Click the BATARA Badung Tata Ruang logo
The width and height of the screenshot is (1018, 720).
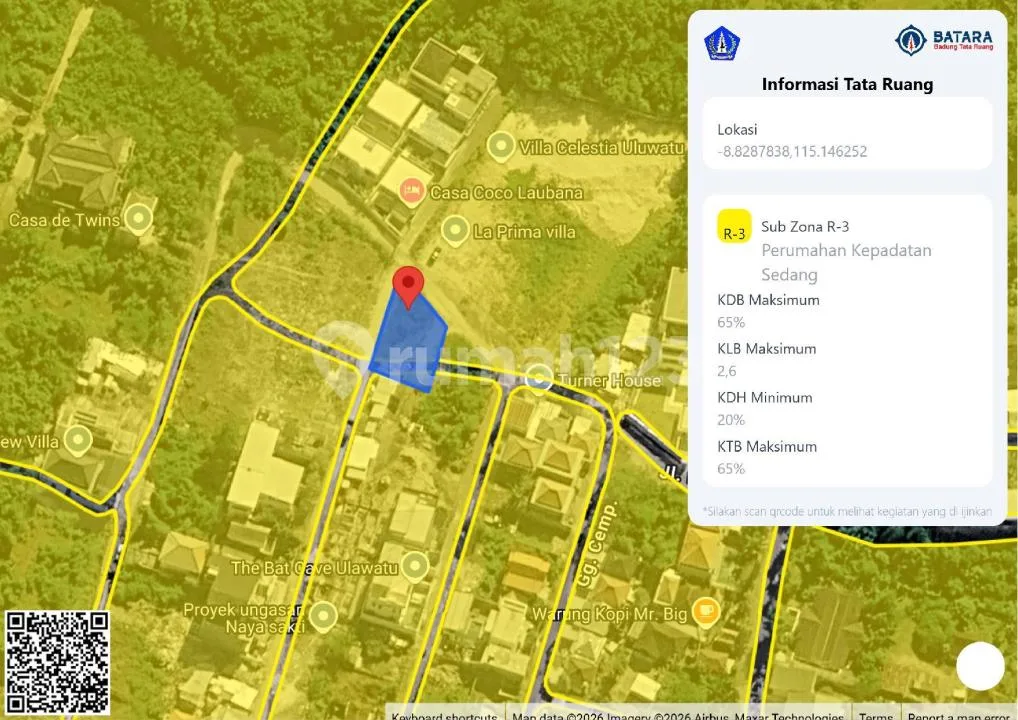[x=944, y=41]
